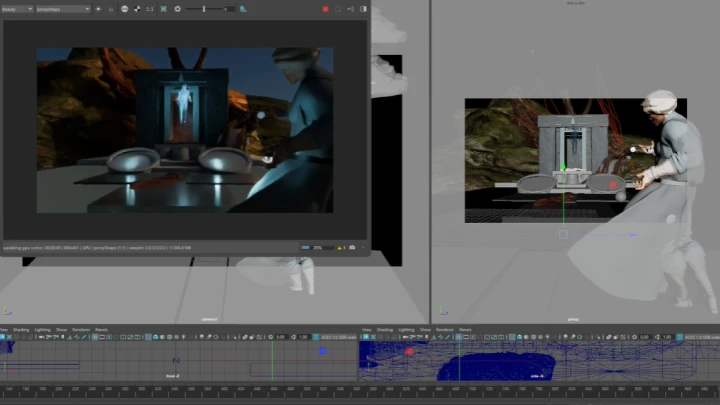
Task: Toggle Film Gate in persp panel toolbar
Action: pos(466,337)
